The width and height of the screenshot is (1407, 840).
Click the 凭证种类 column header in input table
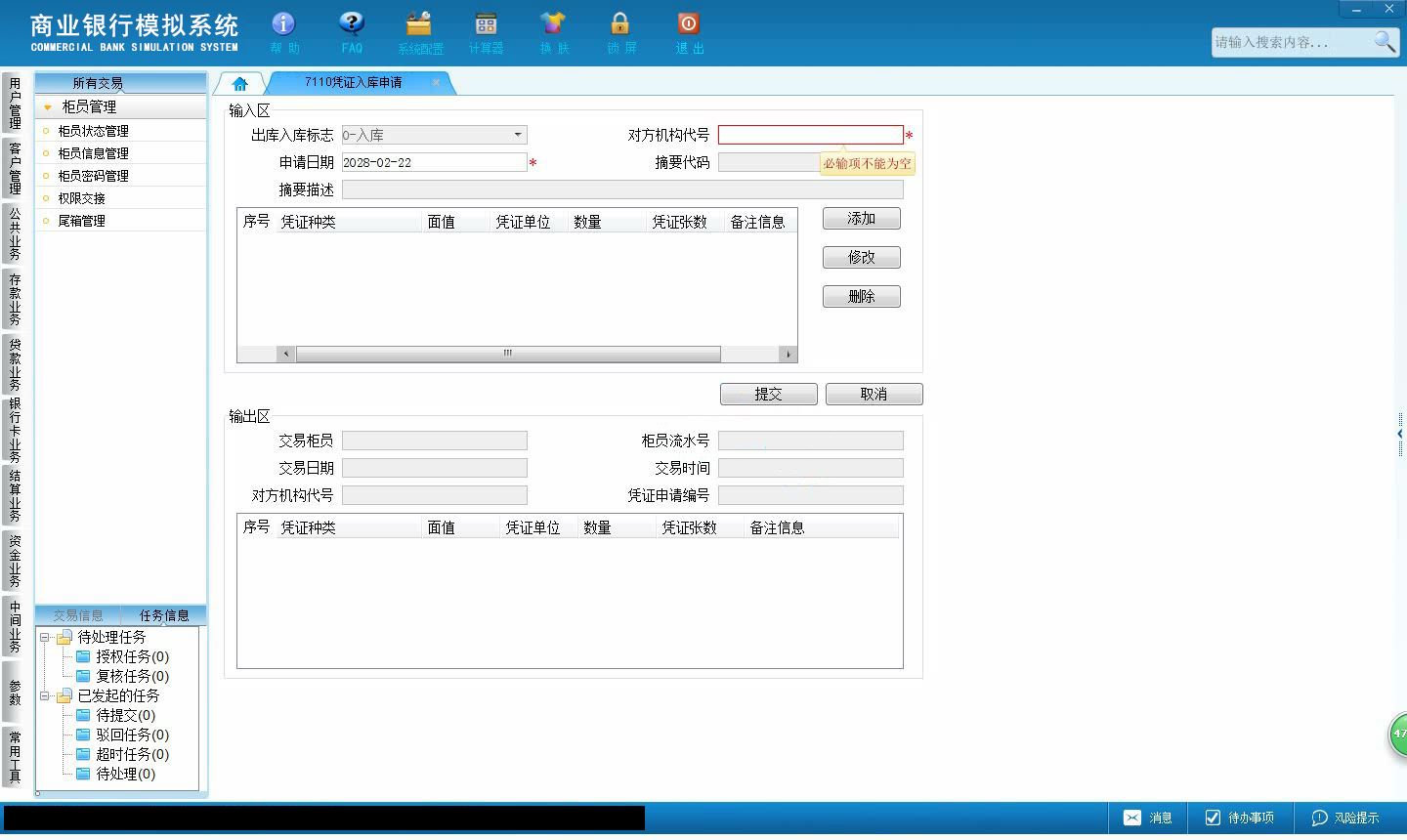[x=348, y=222]
